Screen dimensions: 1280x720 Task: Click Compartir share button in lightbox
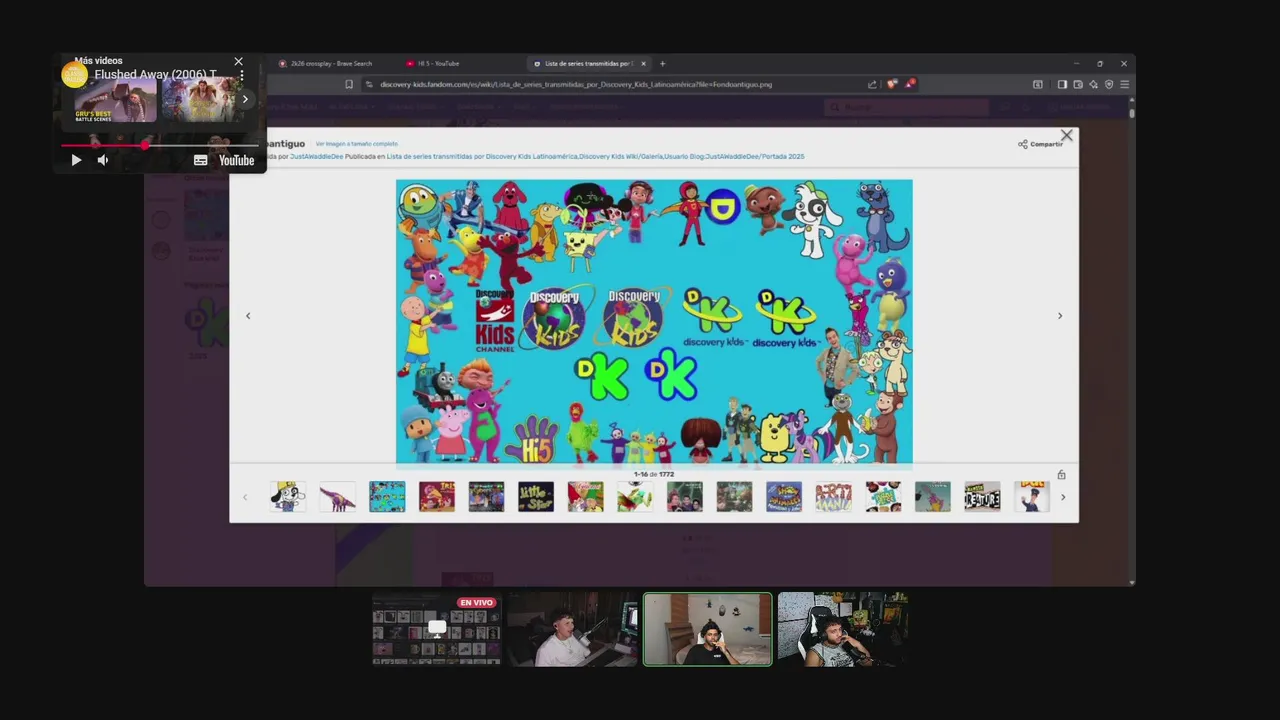[x=1041, y=144]
